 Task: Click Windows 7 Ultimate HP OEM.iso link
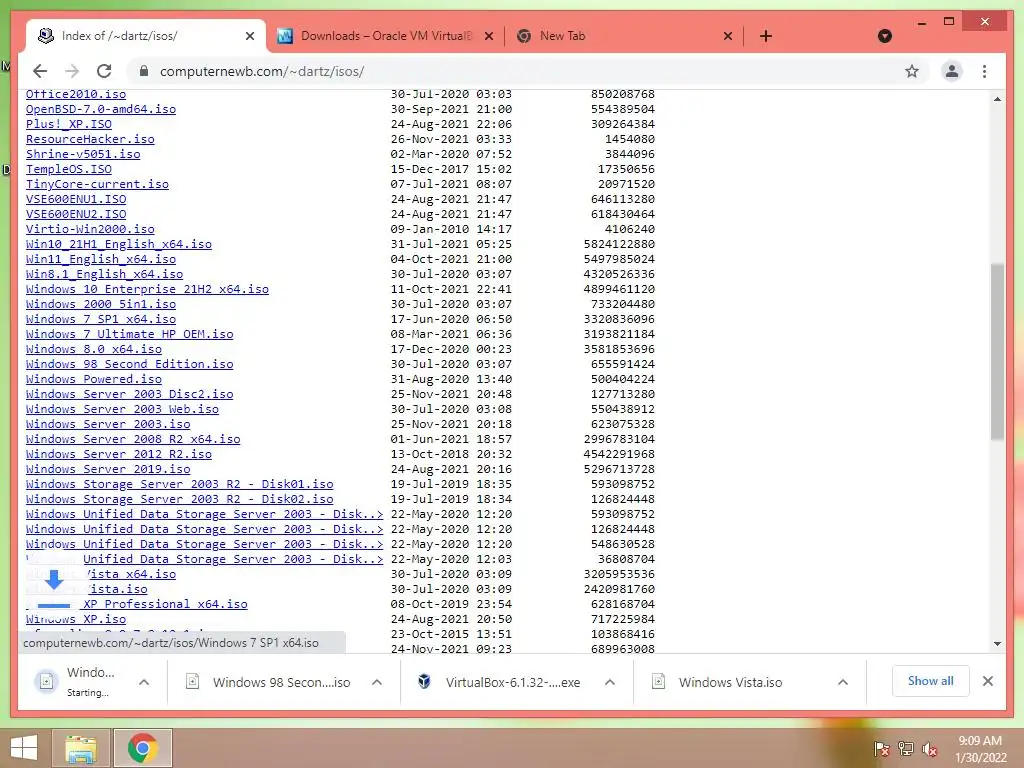pos(129,334)
